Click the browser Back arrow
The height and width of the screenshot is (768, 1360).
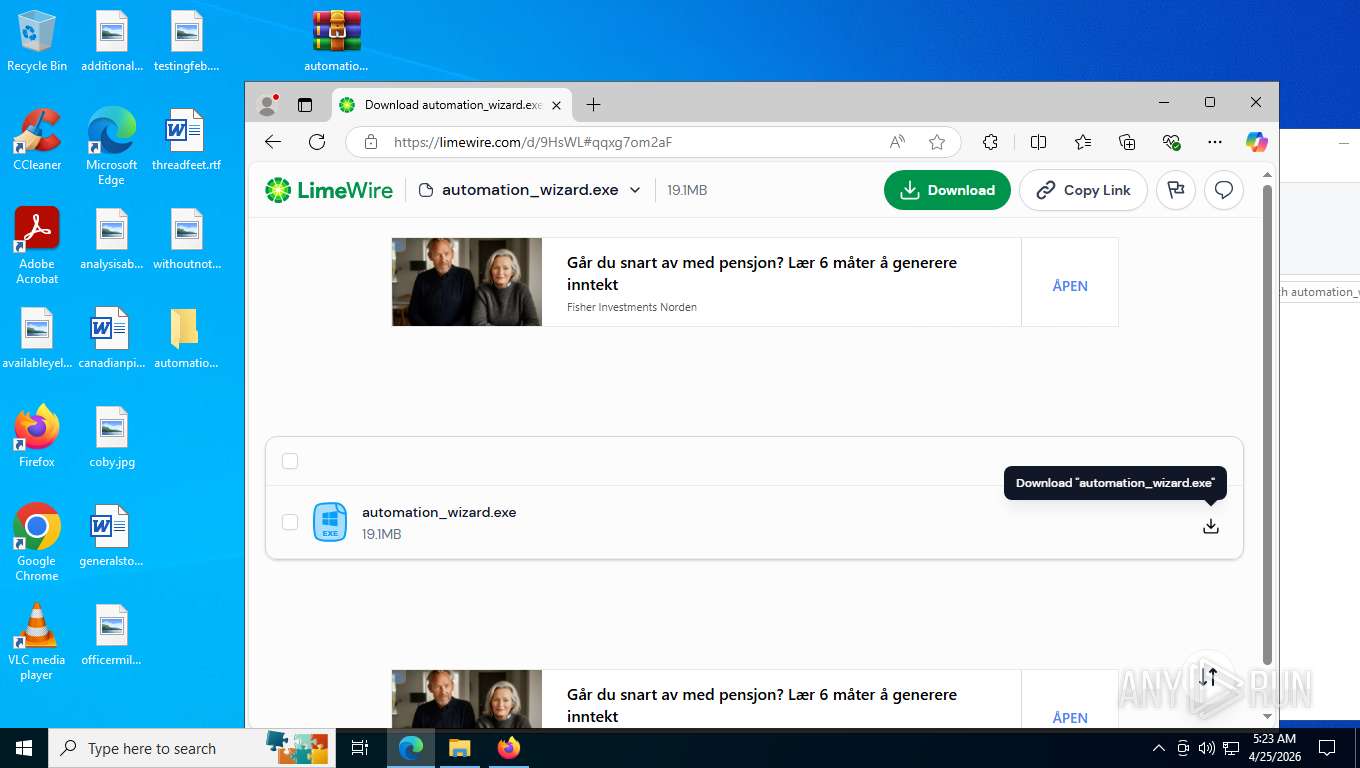tap(273, 142)
